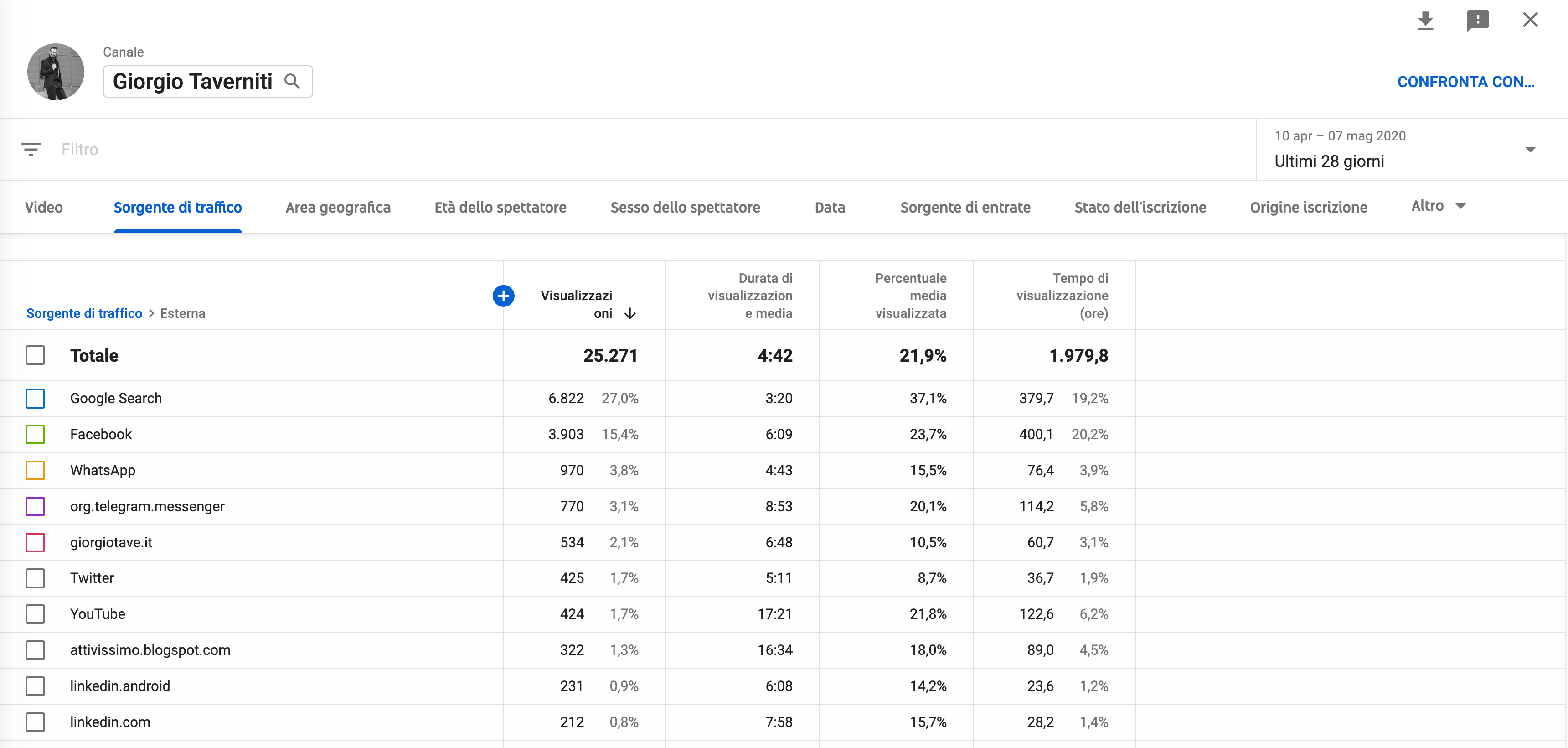Toggle the WhatsApp row checkbox
The width and height of the screenshot is (1568, 748).
click(35, 470)
